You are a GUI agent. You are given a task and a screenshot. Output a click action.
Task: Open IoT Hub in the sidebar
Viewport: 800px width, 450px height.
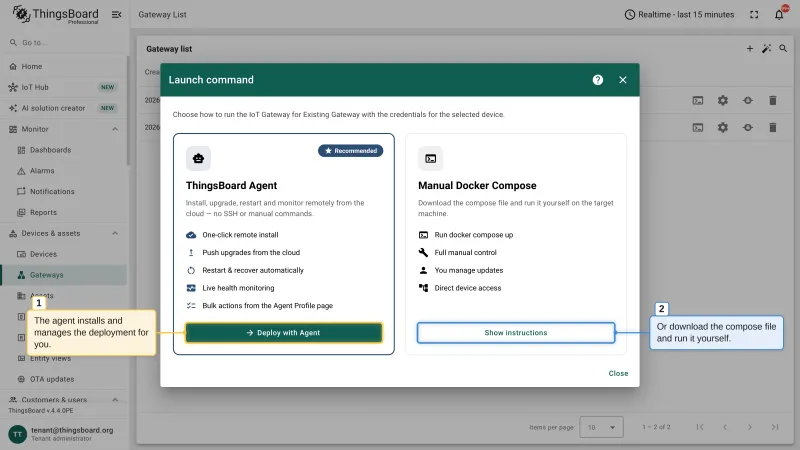click(64, 87)
